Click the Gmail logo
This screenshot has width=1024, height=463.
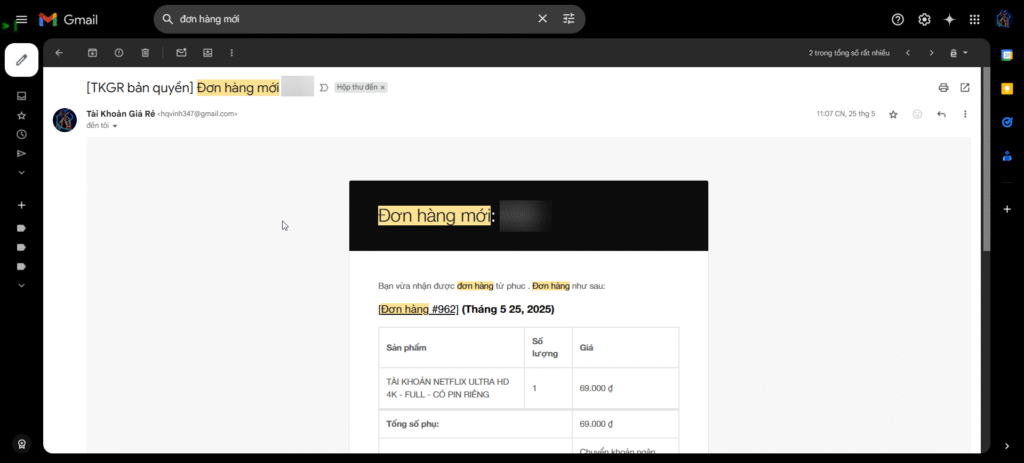pyautogui.click(x=69, y=20)
